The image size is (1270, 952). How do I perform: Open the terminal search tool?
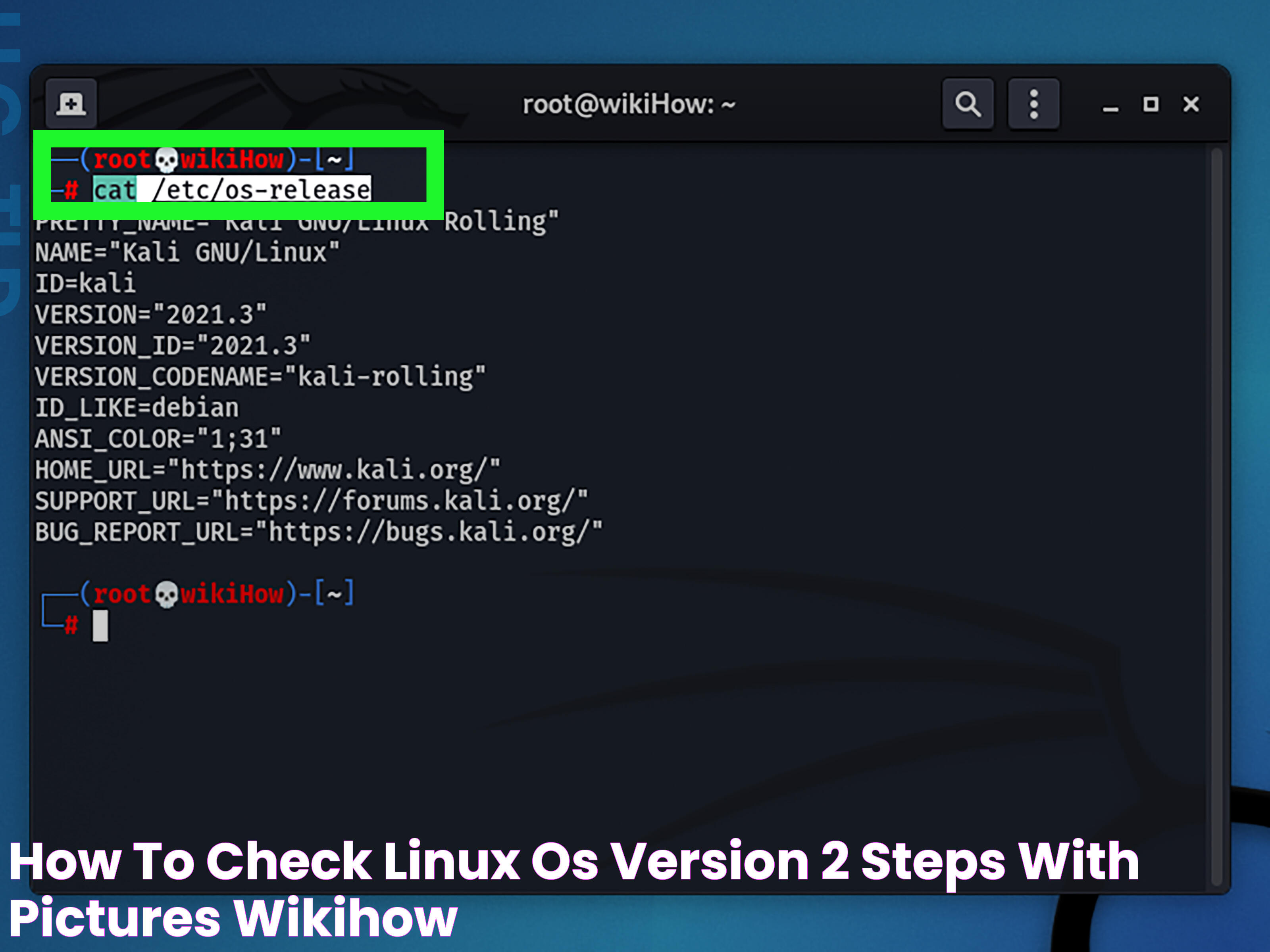968,104
